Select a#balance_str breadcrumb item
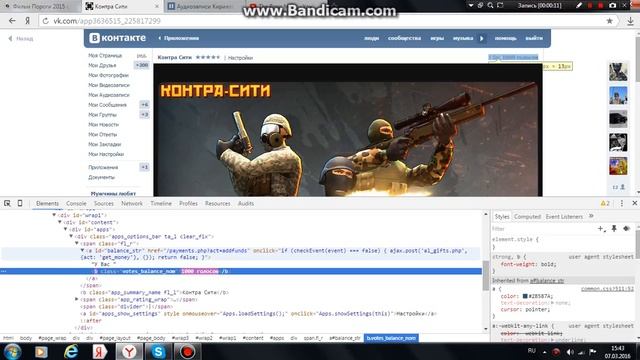This screenshot has height=360, width=640. pos(344,338)
